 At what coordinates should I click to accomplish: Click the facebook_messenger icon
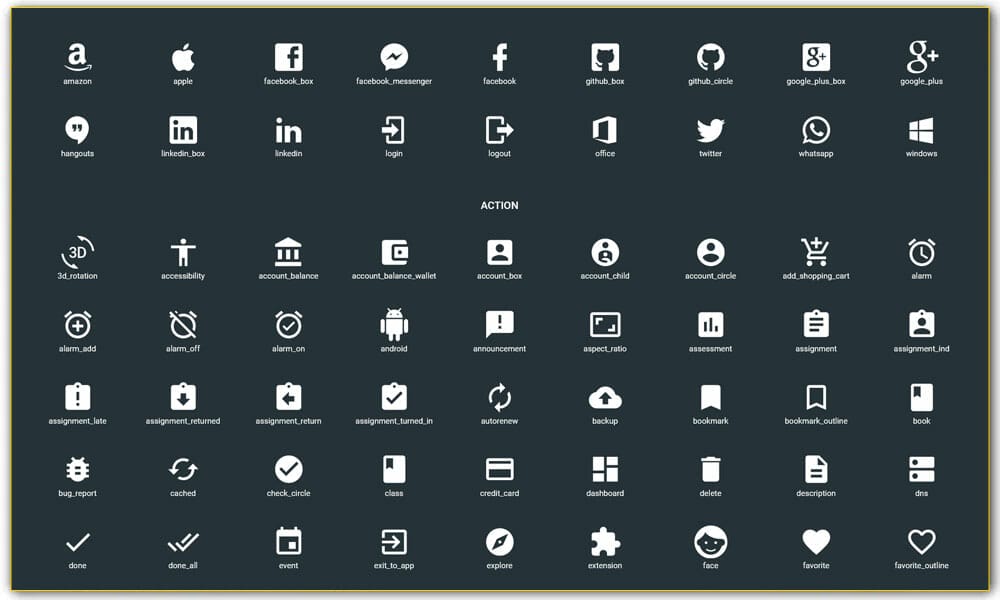(x=393, y=57)
